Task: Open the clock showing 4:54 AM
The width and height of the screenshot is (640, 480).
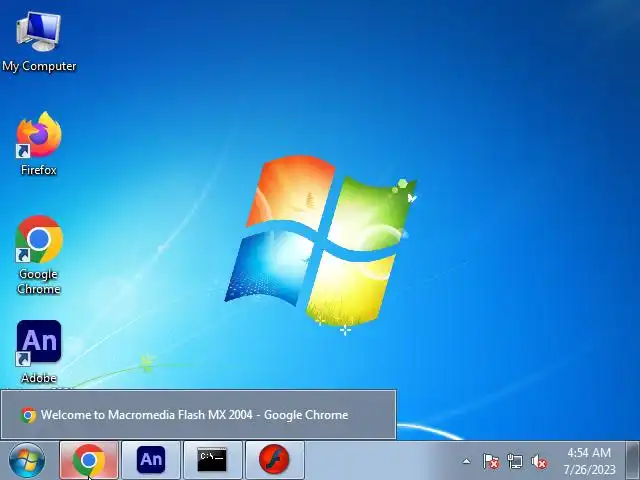Action: [x=589, y=453]
